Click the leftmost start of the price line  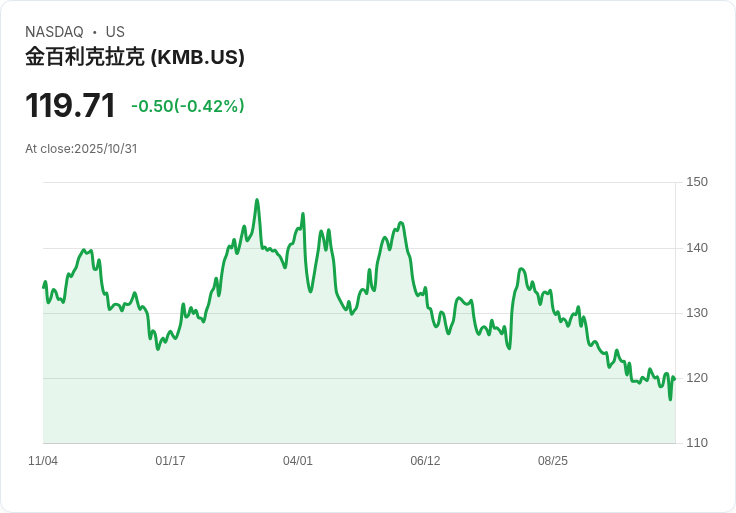pos(44,286)
